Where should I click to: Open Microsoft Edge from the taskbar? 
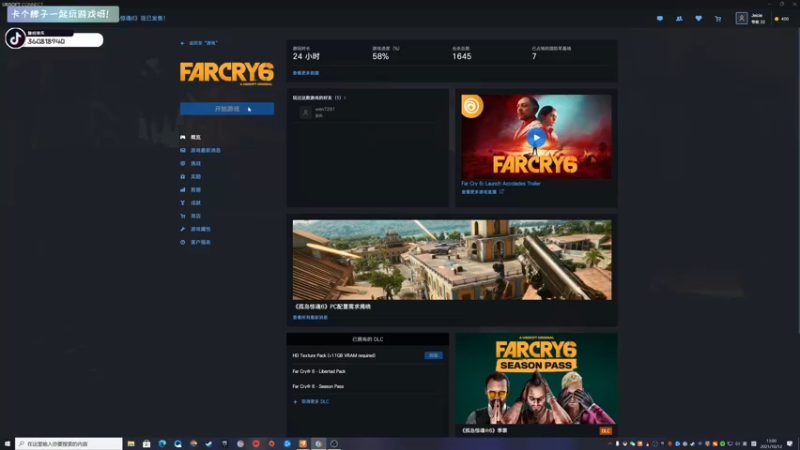(x=162, y=444)
